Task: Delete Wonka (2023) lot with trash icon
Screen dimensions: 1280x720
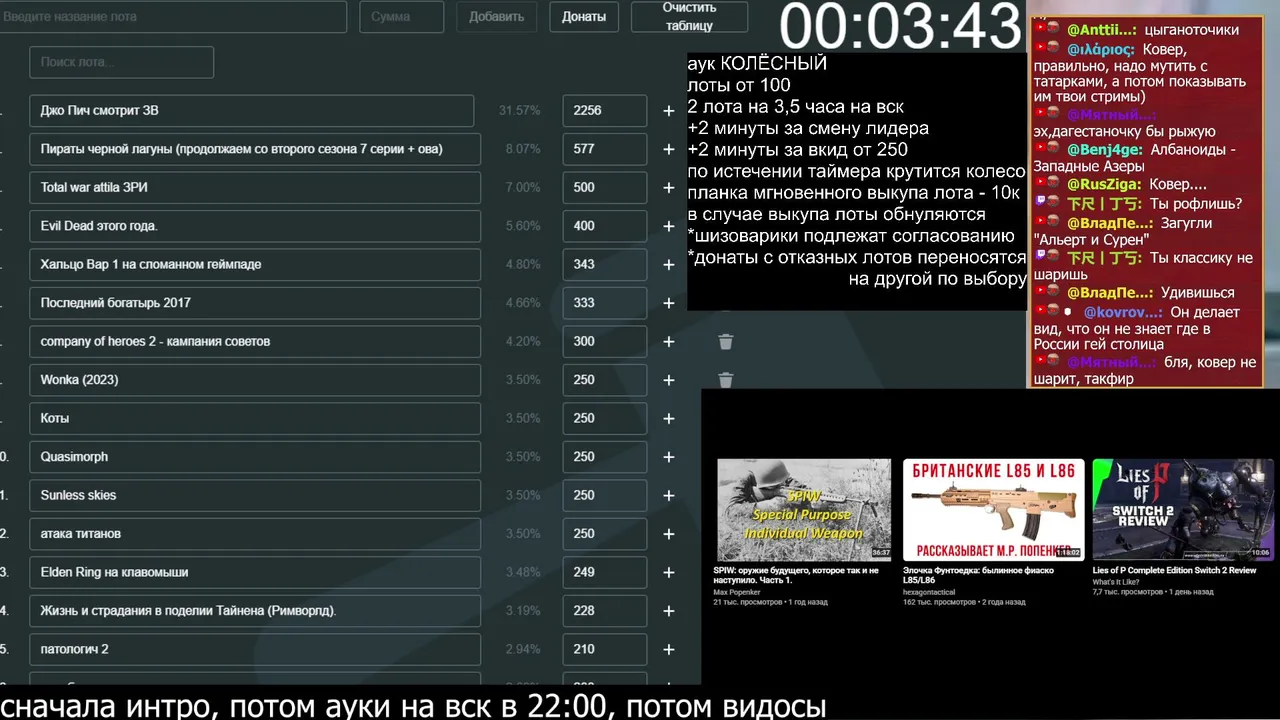Action: [726, 380]
